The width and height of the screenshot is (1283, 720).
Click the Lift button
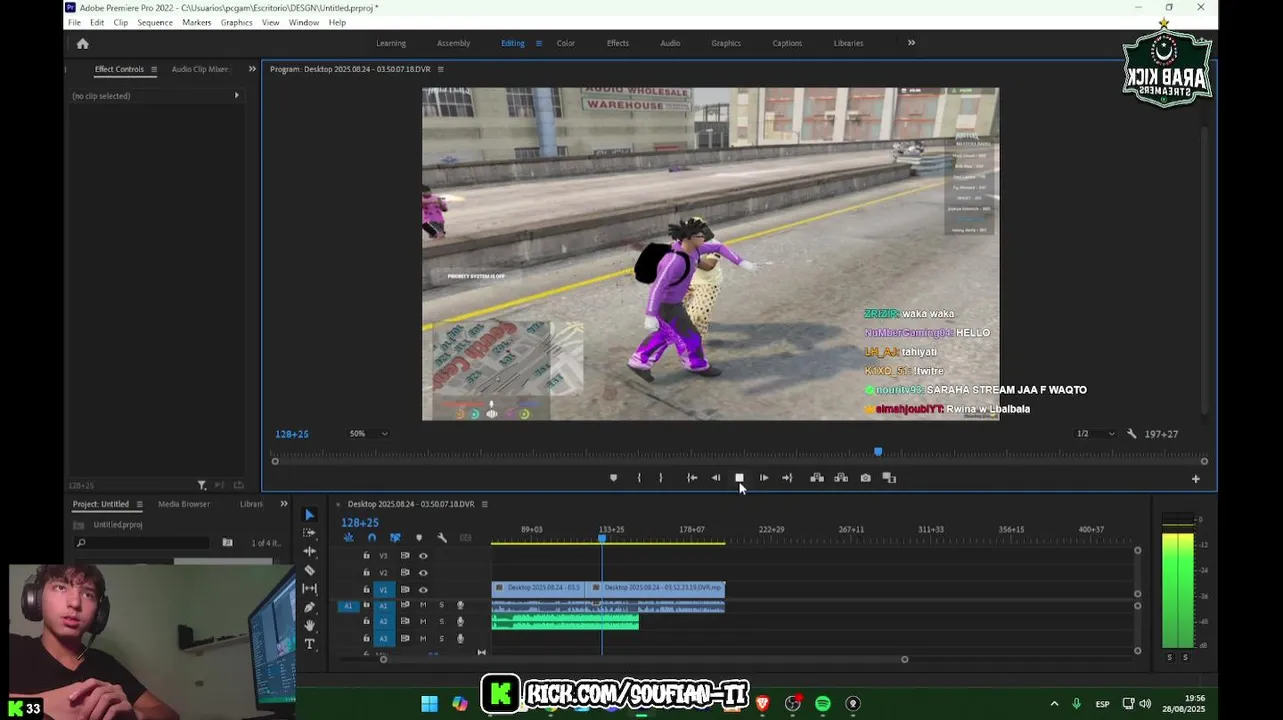tap(817, 478)
